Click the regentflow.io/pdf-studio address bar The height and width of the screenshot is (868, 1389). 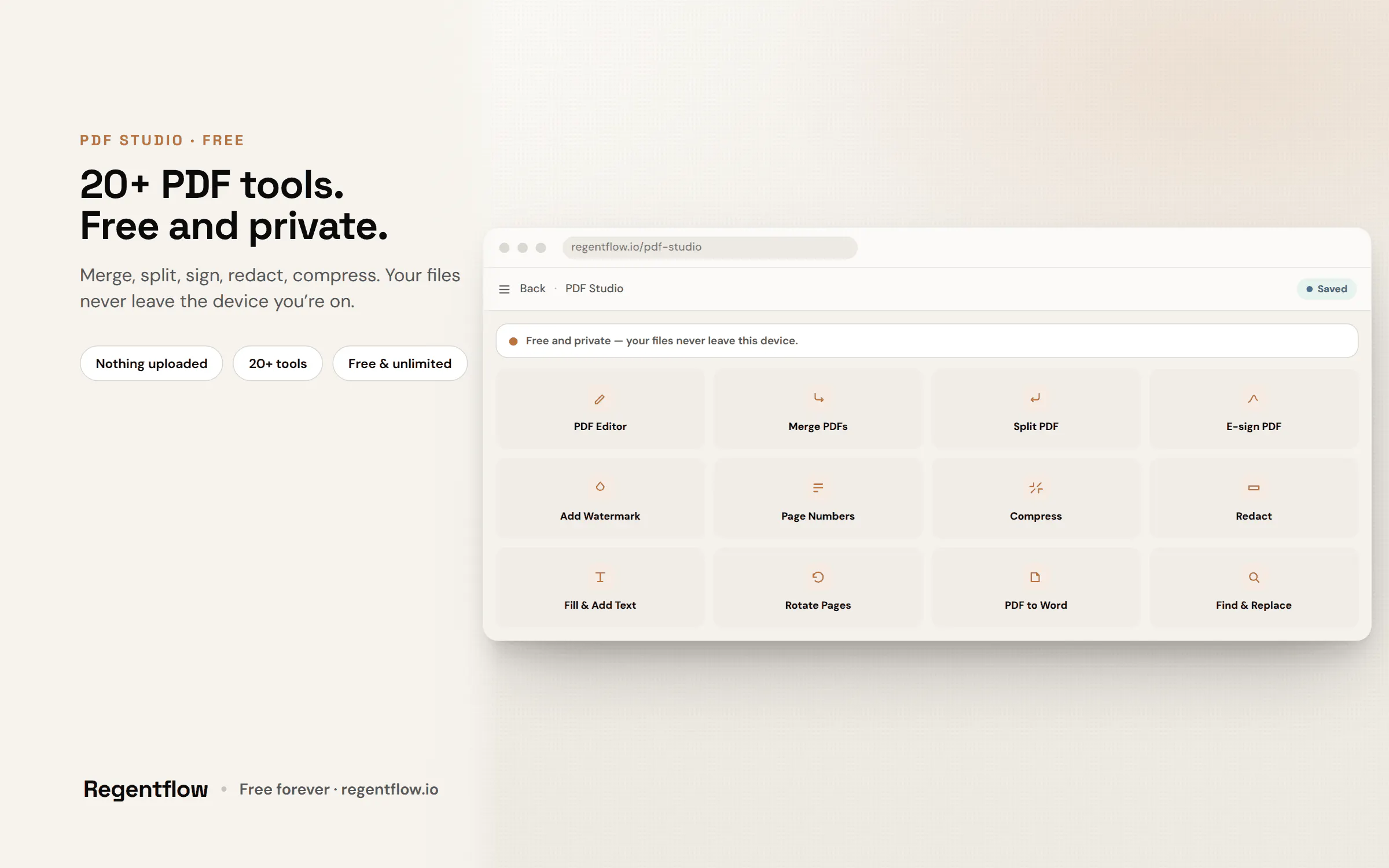(710, 247)
